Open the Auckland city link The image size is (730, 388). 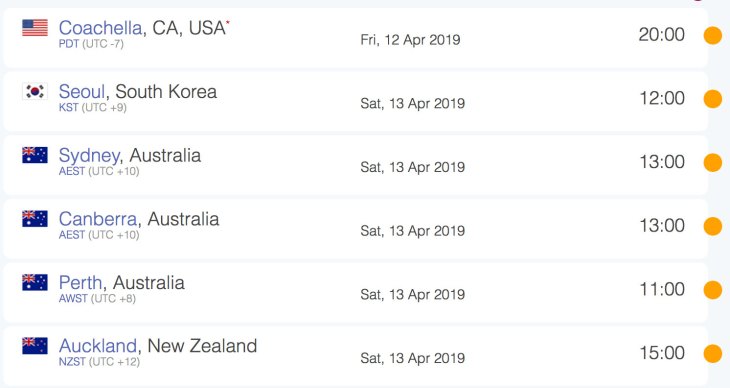(x=98, y=346)
